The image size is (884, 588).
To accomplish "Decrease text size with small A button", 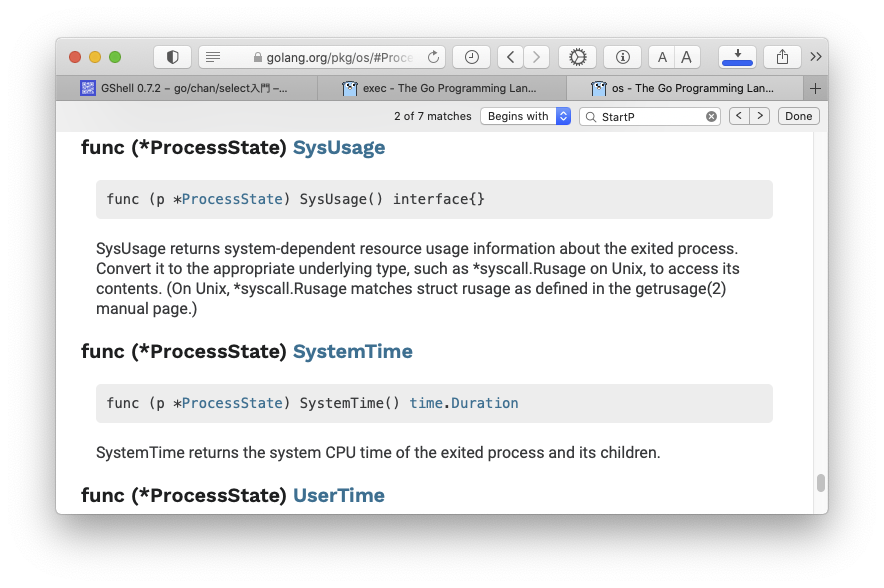I will click(662, 57).
